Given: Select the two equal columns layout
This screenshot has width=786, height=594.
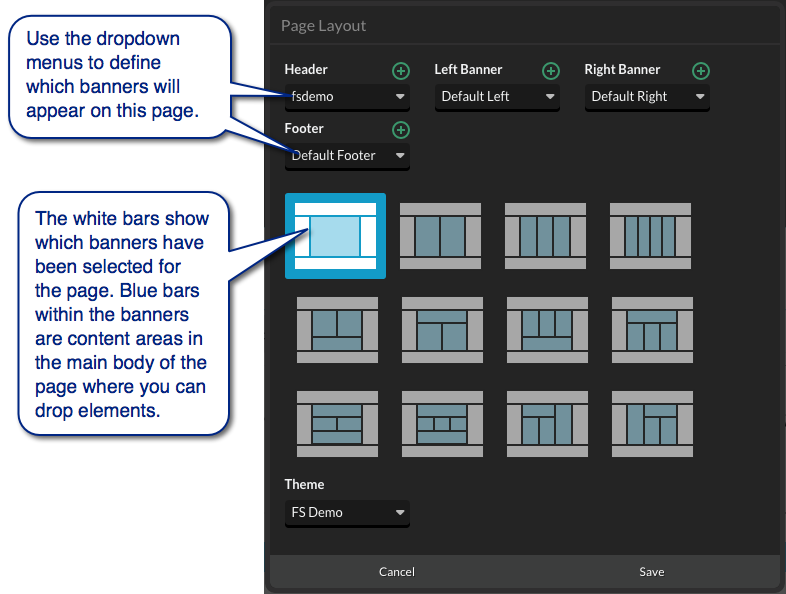Looking at the screenshot, I should 440,236.
